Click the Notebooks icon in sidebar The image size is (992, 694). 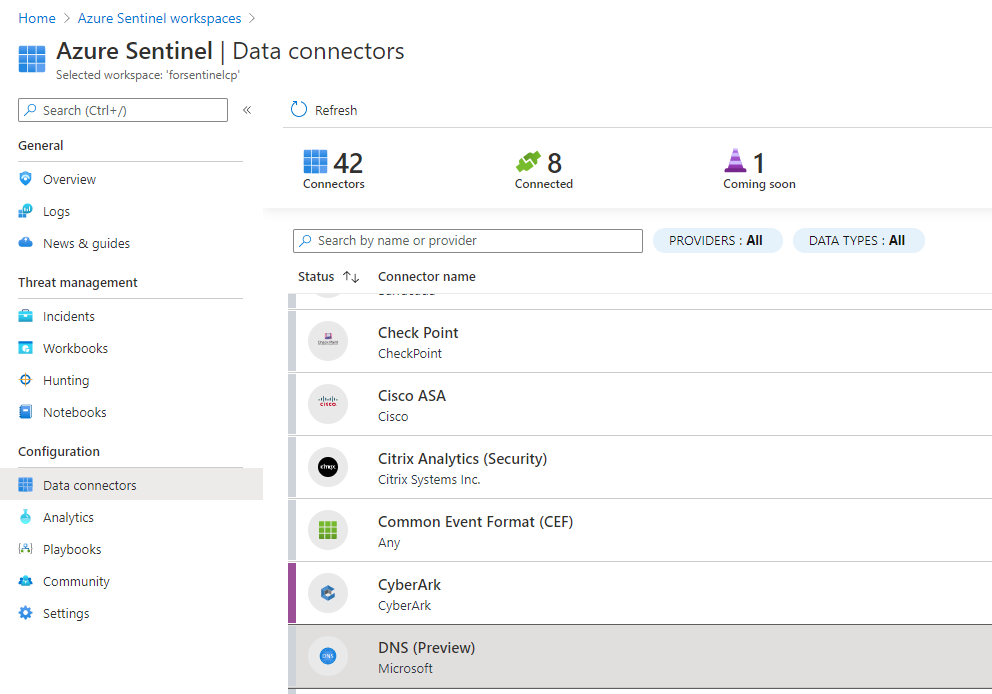(25, 412)
